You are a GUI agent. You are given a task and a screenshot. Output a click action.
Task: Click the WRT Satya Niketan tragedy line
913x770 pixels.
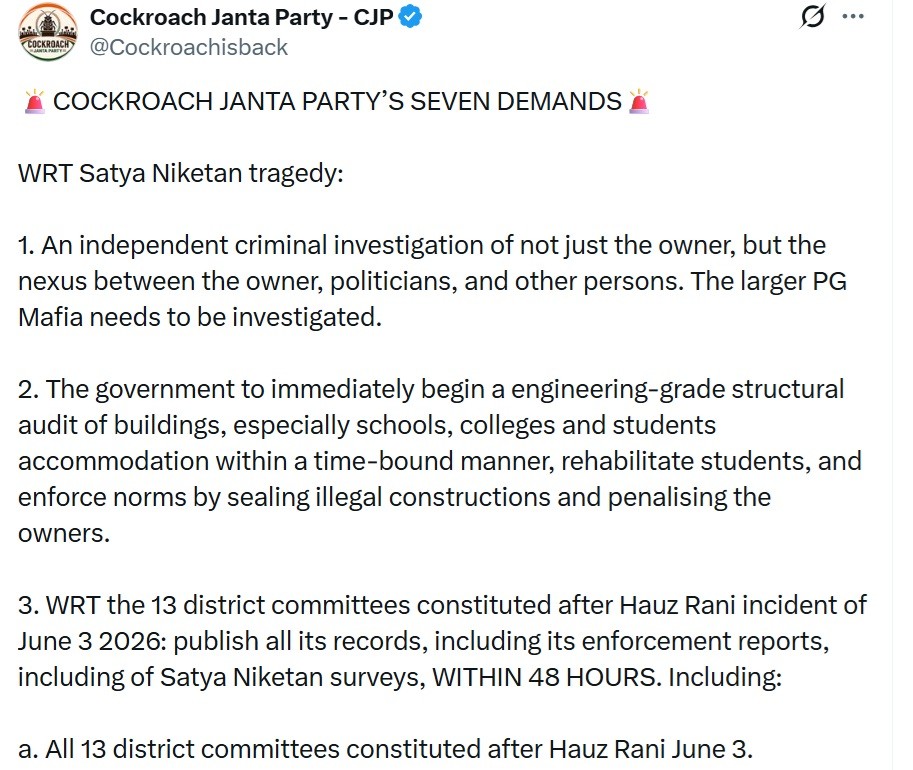181,174
